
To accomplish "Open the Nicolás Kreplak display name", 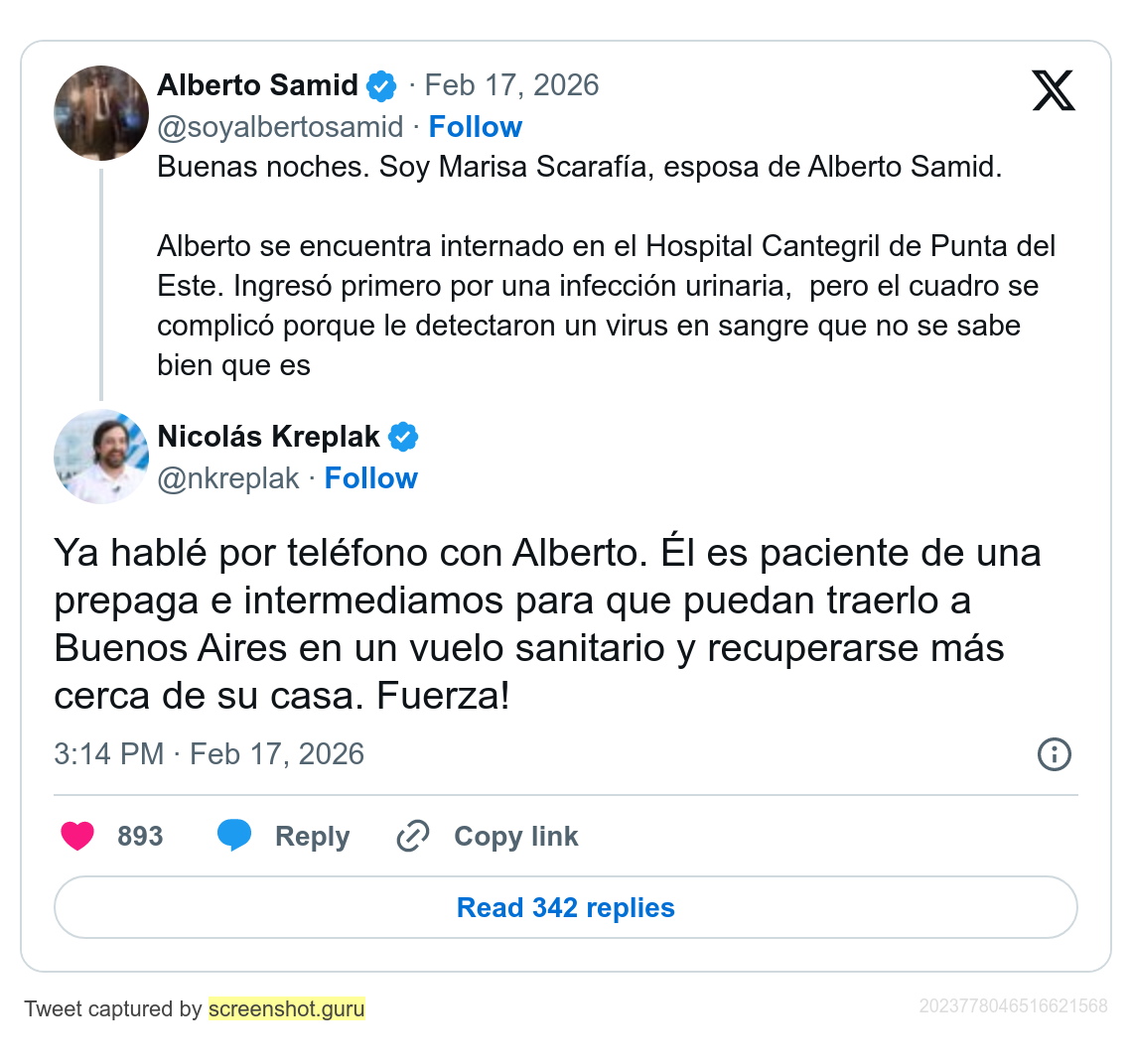I will [268, 437].
